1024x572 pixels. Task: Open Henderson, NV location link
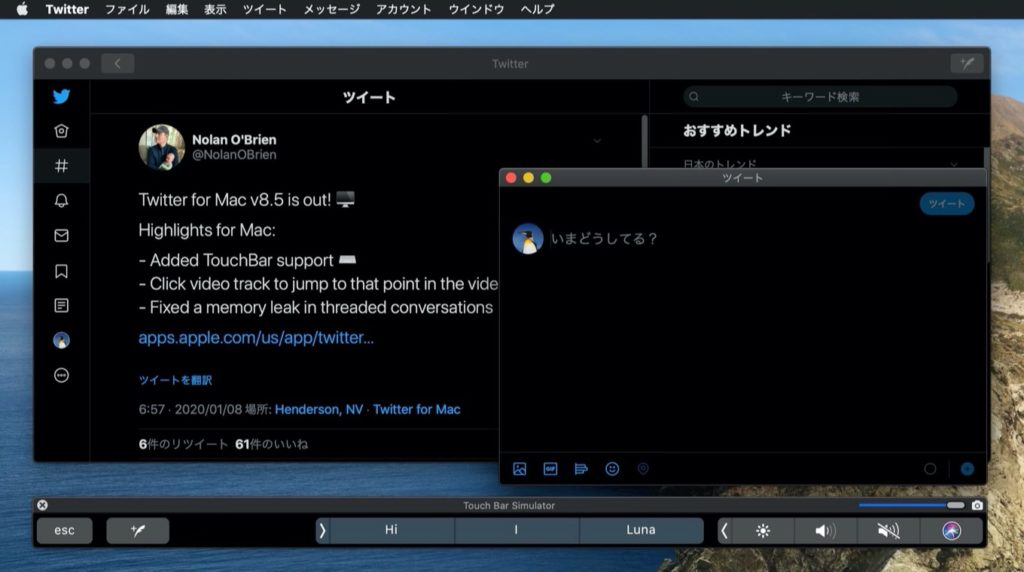(319, 409)
